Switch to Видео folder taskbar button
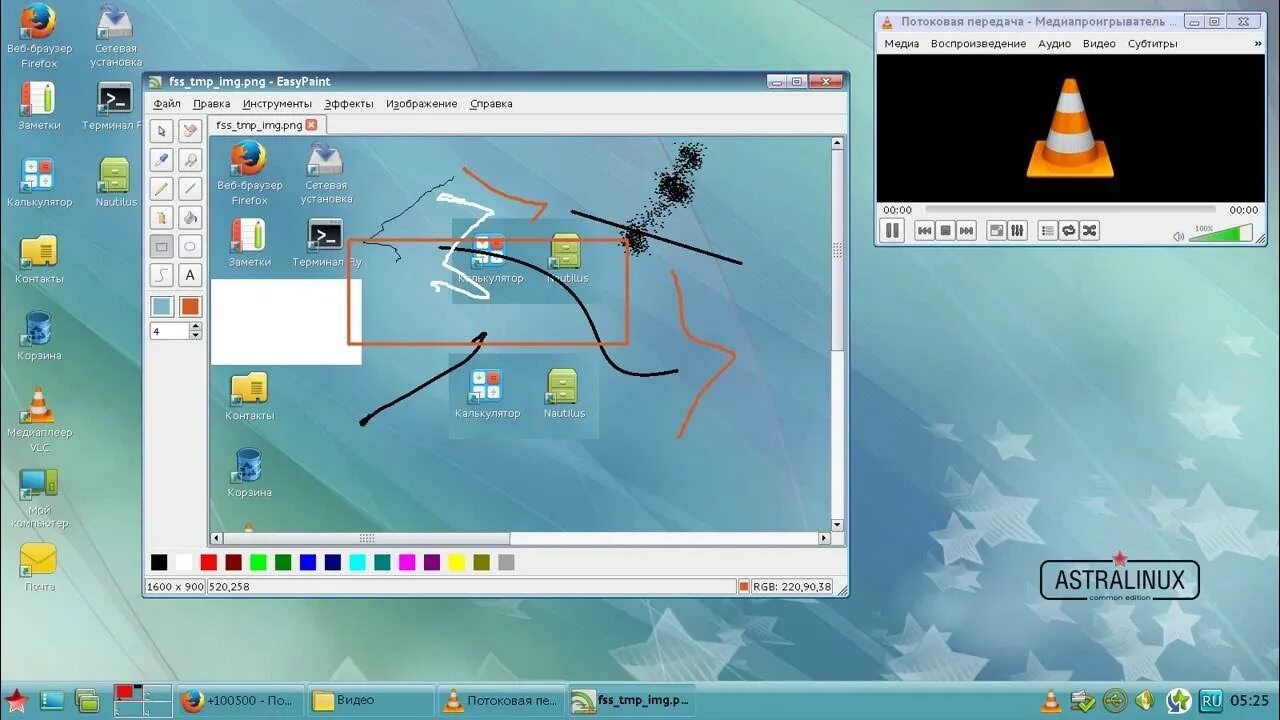 [x=370, y=700]
